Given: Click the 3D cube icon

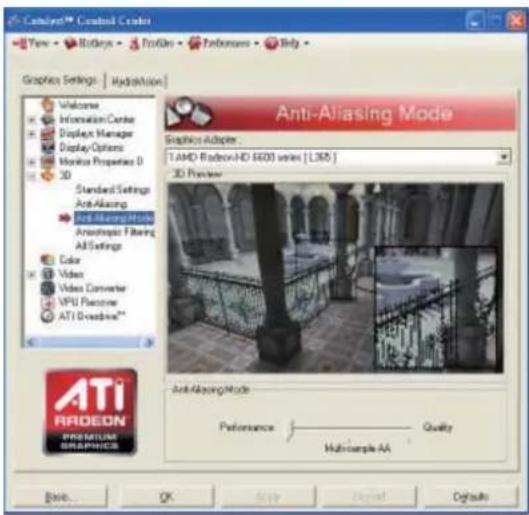Looking at the screenshot, I should click(48, 175).
